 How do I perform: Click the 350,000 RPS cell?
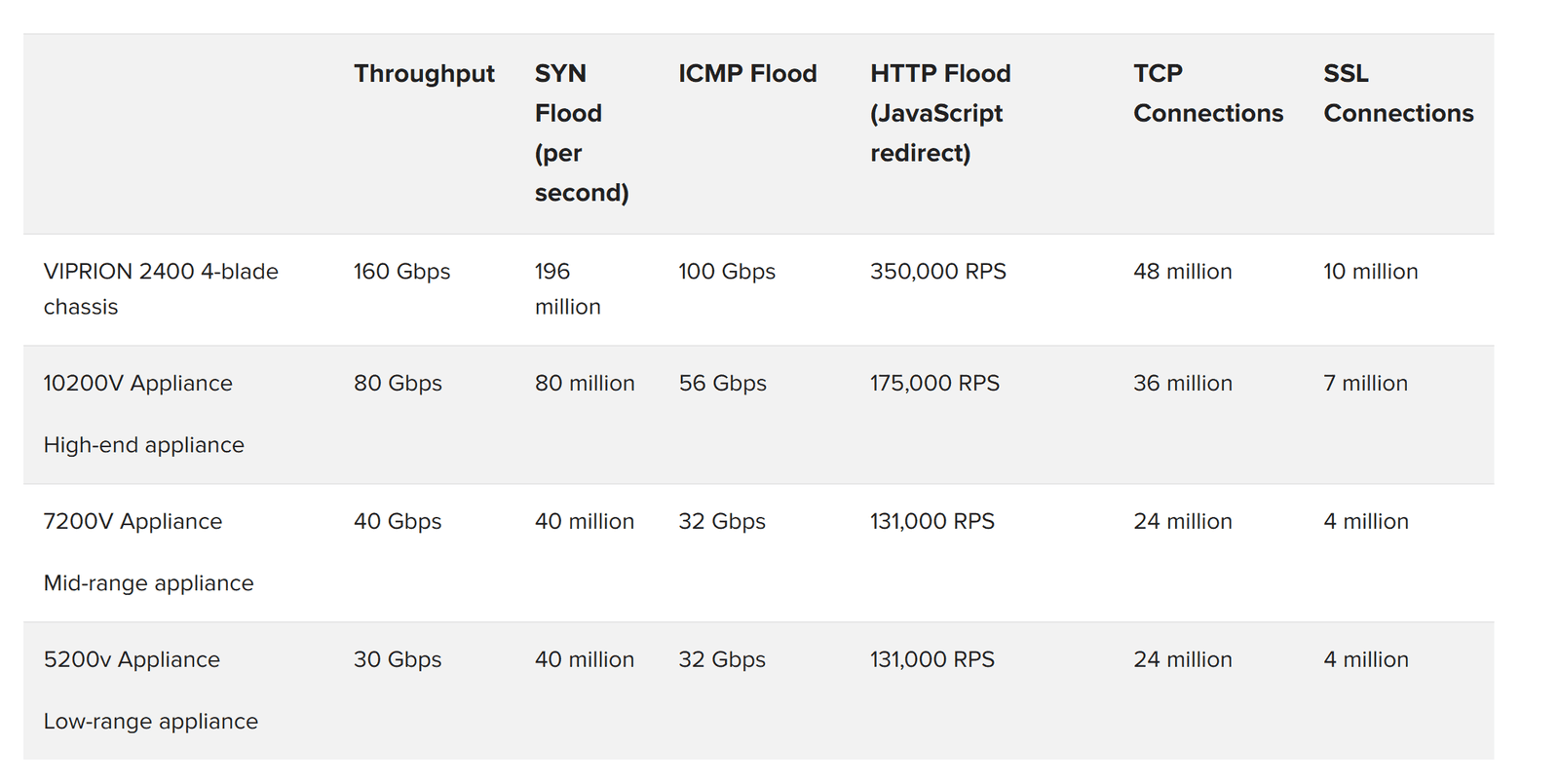tap(937, 272)
